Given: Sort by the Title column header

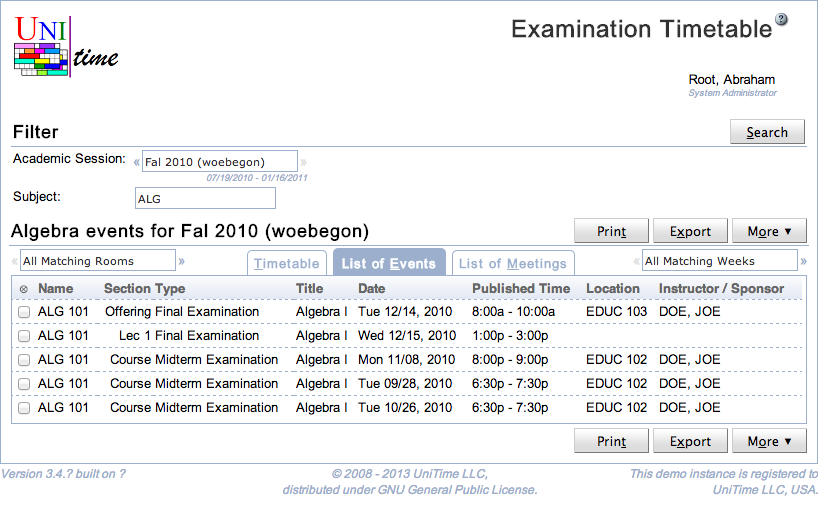Looking at the screenshot, I should click(x=309, y=288).
